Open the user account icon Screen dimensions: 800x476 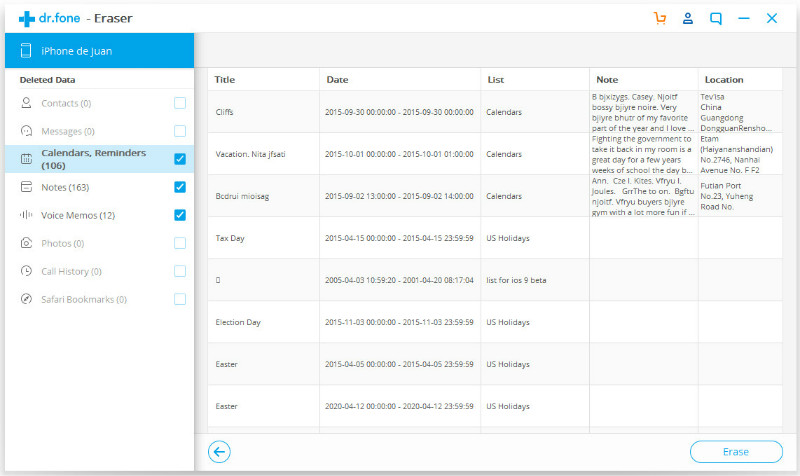tap(688, 18)
